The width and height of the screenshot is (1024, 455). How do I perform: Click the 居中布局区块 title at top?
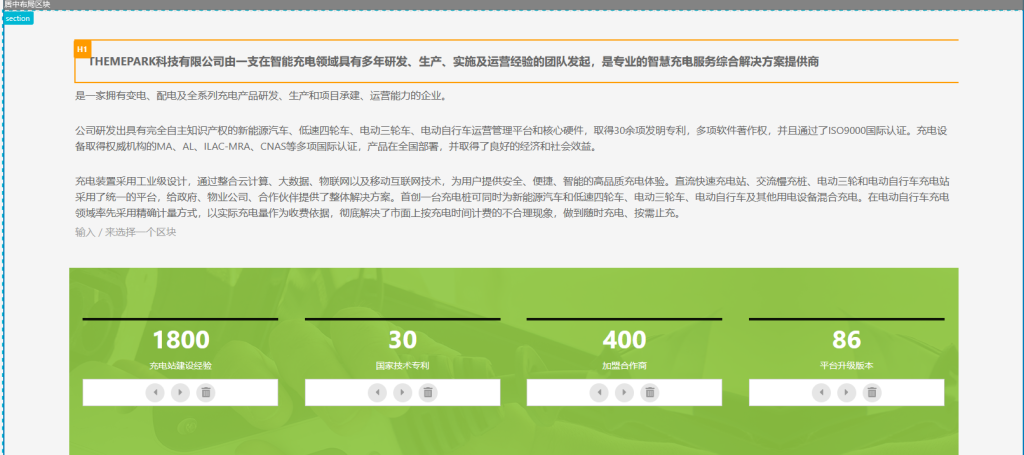point(27,4)
